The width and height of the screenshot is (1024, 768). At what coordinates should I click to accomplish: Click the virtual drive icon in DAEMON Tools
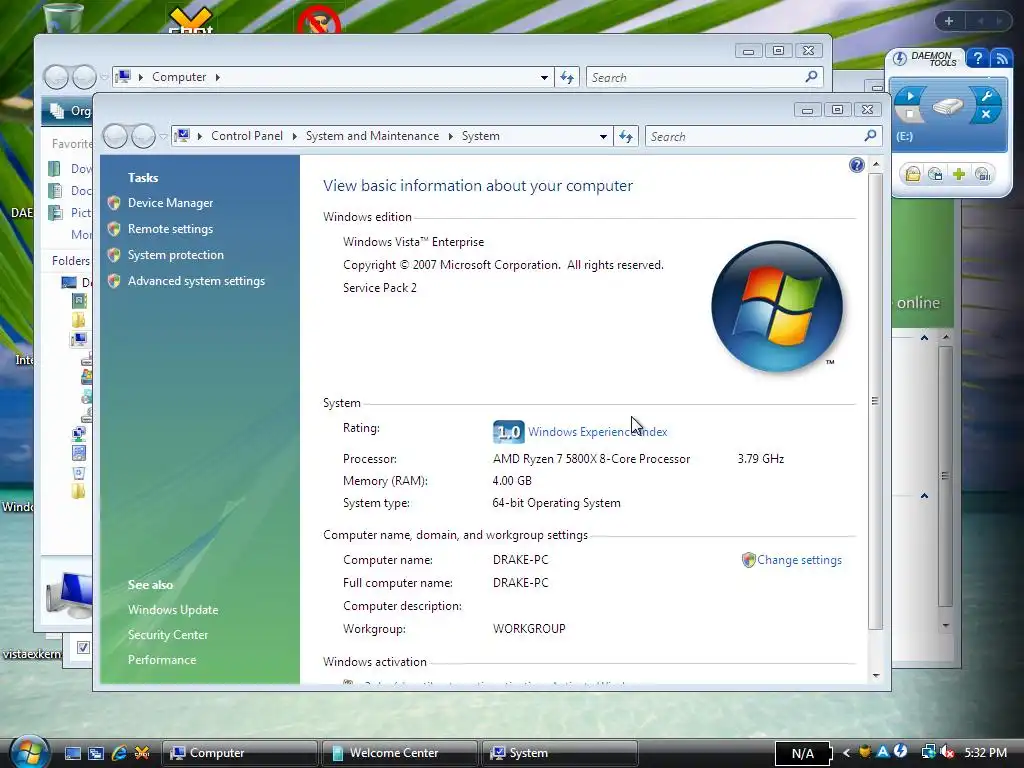[x=948, y=106]
